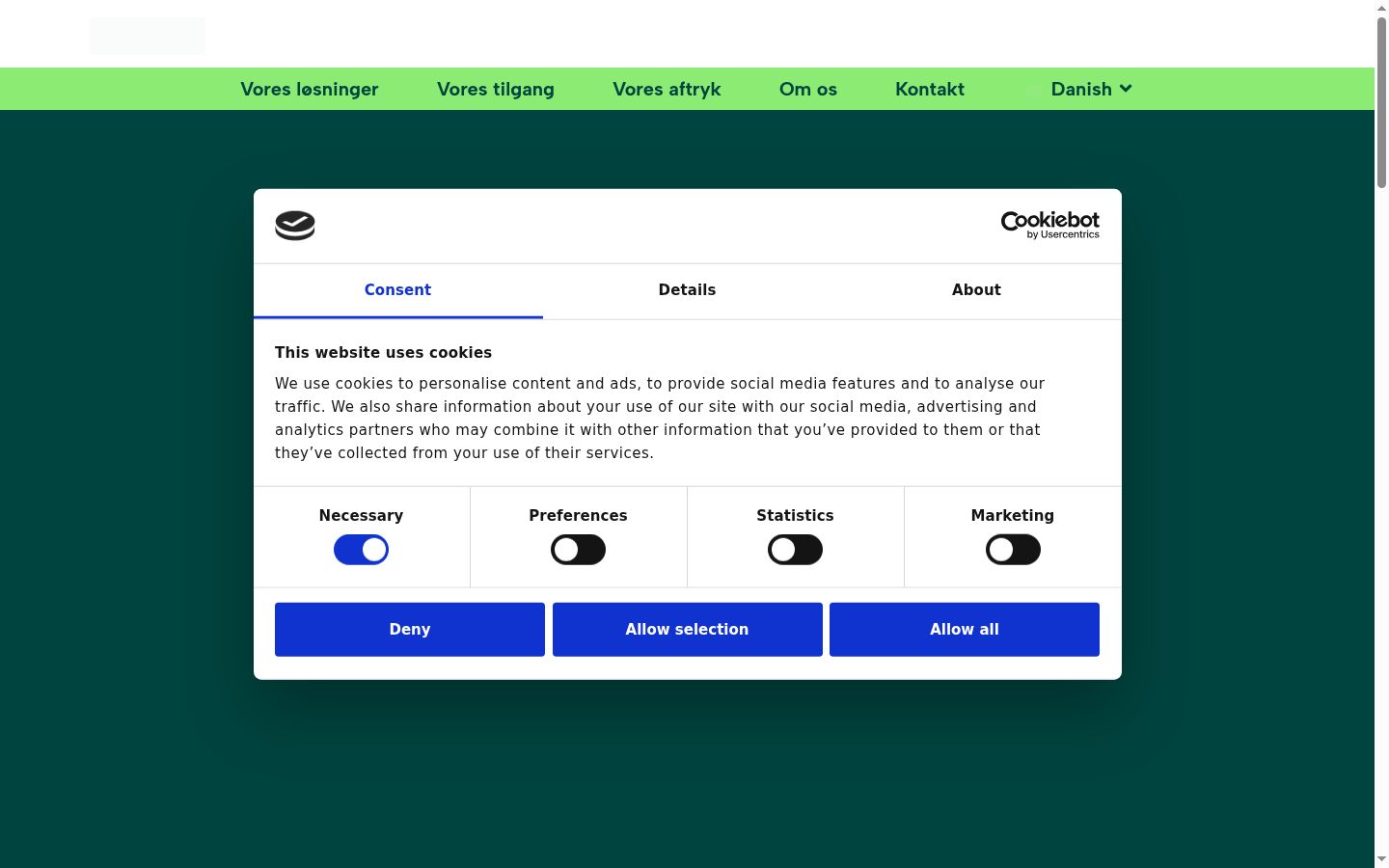The image size is (1389, 868).
Task: Open the About tab
Action: [x=976, y=290]
